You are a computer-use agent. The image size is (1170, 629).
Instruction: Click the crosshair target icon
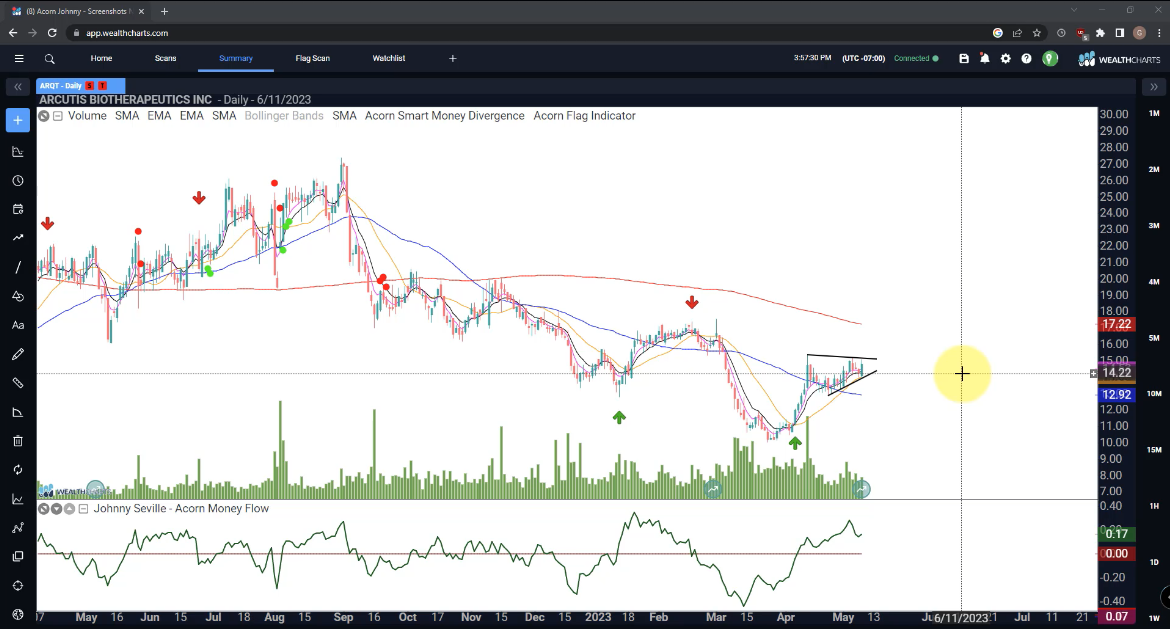(x=18, y=586)
